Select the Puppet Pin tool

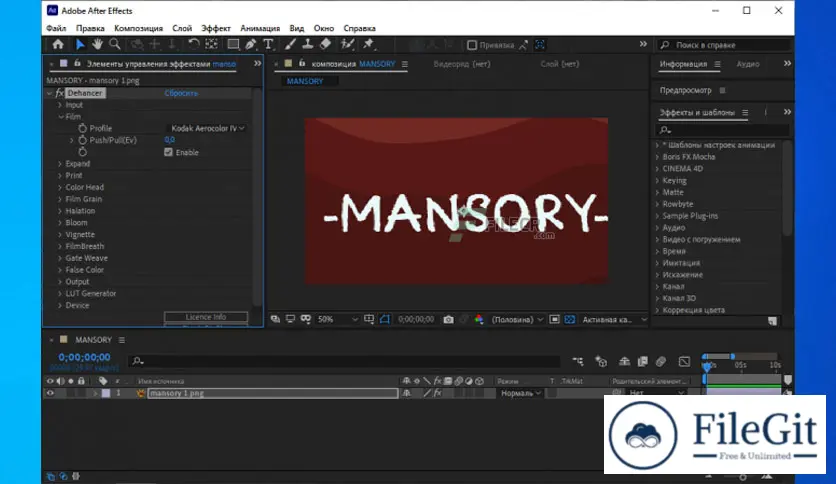(368, 45)
